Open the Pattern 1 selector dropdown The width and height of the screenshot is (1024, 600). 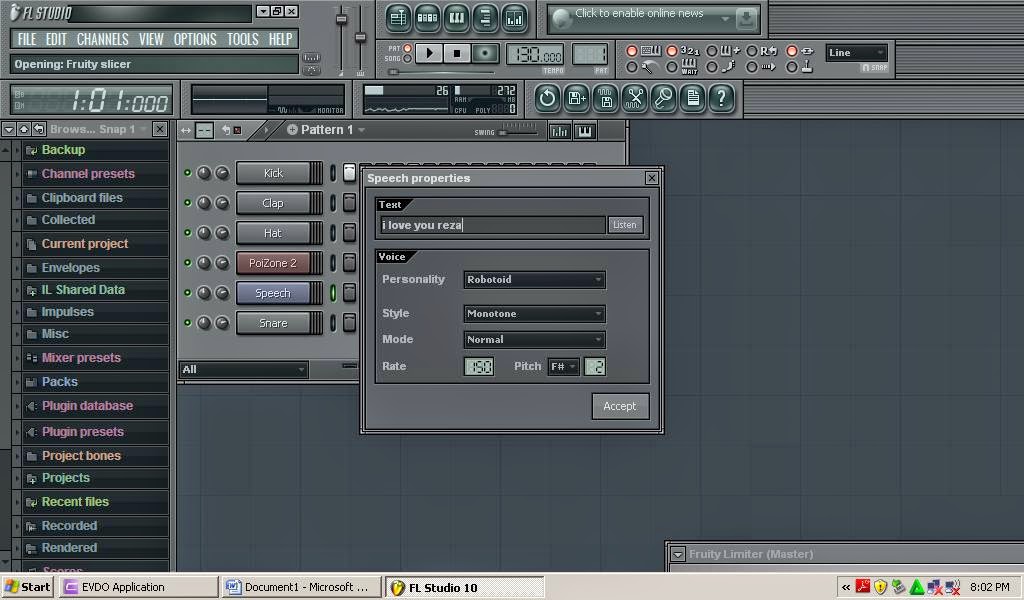pyautogui.click(x=326, y=130)
